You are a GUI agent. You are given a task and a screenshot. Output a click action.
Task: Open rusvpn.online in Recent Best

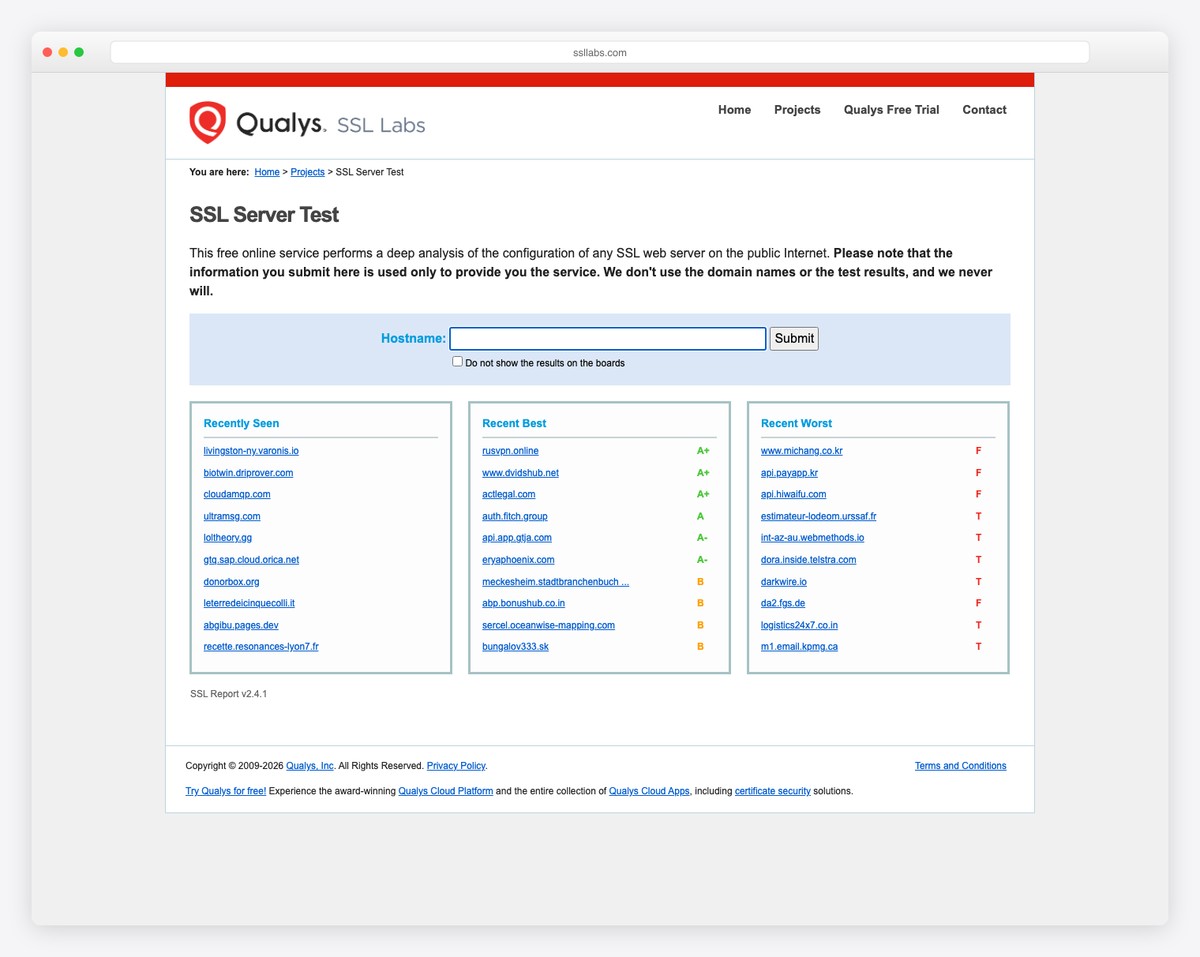[x=510, y=451]
